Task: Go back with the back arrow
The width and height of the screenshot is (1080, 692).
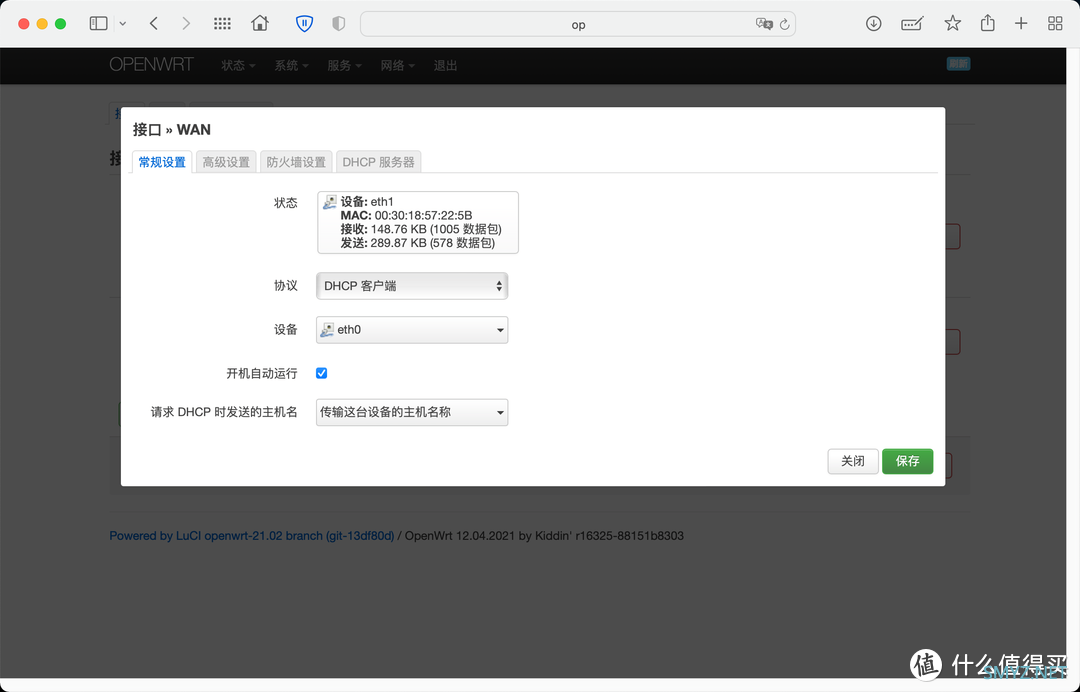Action: (154, 23)
